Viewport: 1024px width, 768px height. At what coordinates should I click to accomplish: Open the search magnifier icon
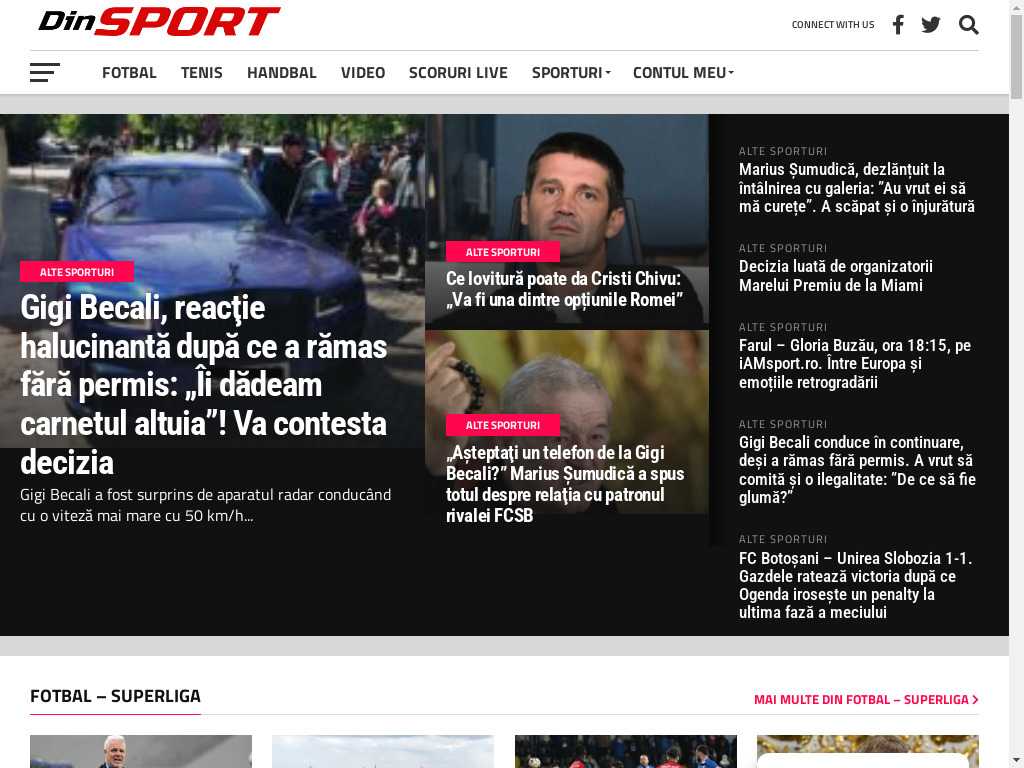pos(968,25)
